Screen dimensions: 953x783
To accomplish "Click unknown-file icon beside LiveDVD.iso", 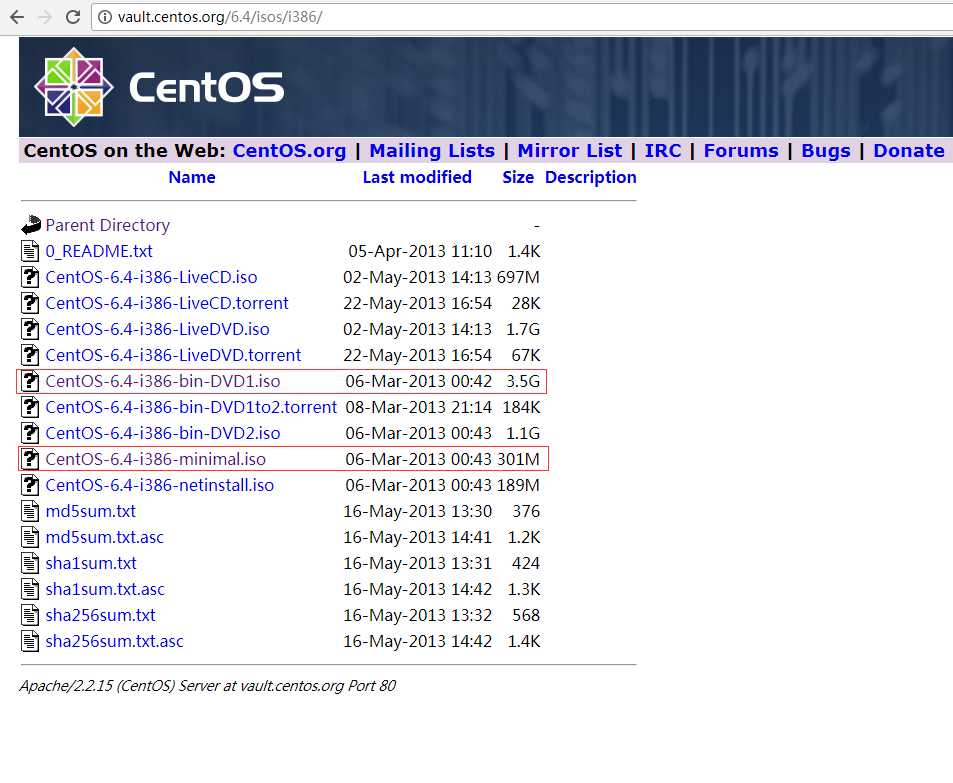I will pos(30,329).
